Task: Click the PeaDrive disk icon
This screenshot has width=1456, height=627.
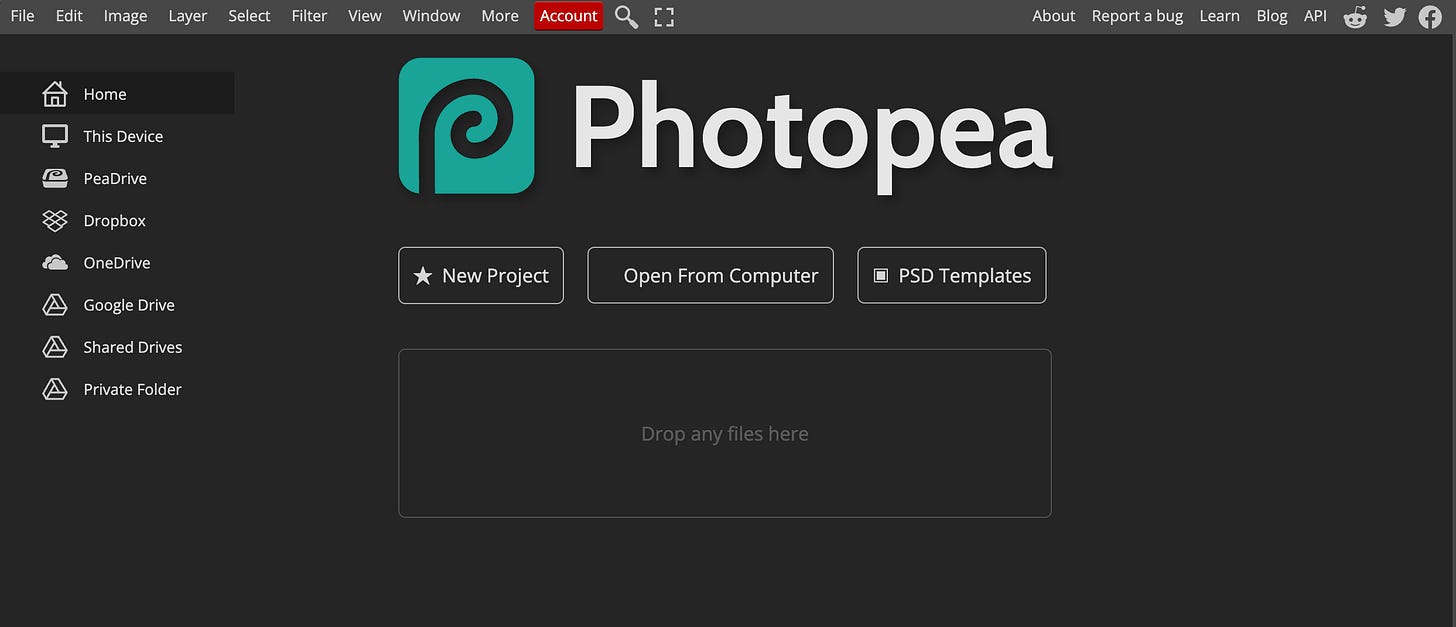Action: (x=55, y=178)
